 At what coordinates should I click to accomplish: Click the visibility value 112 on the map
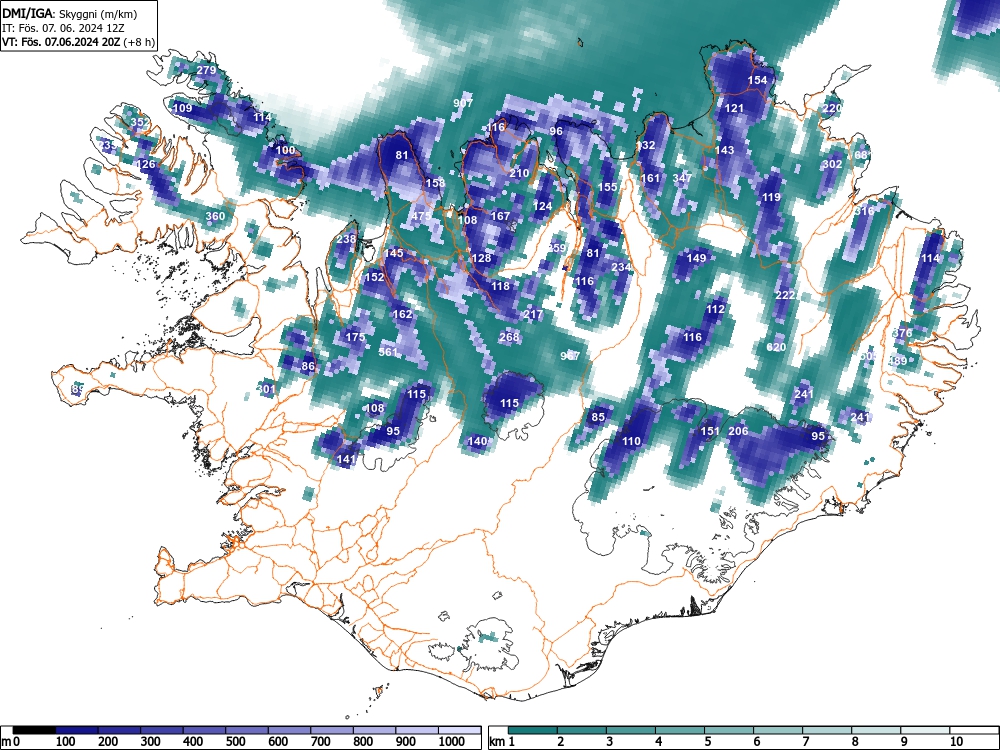pos(716,309)
